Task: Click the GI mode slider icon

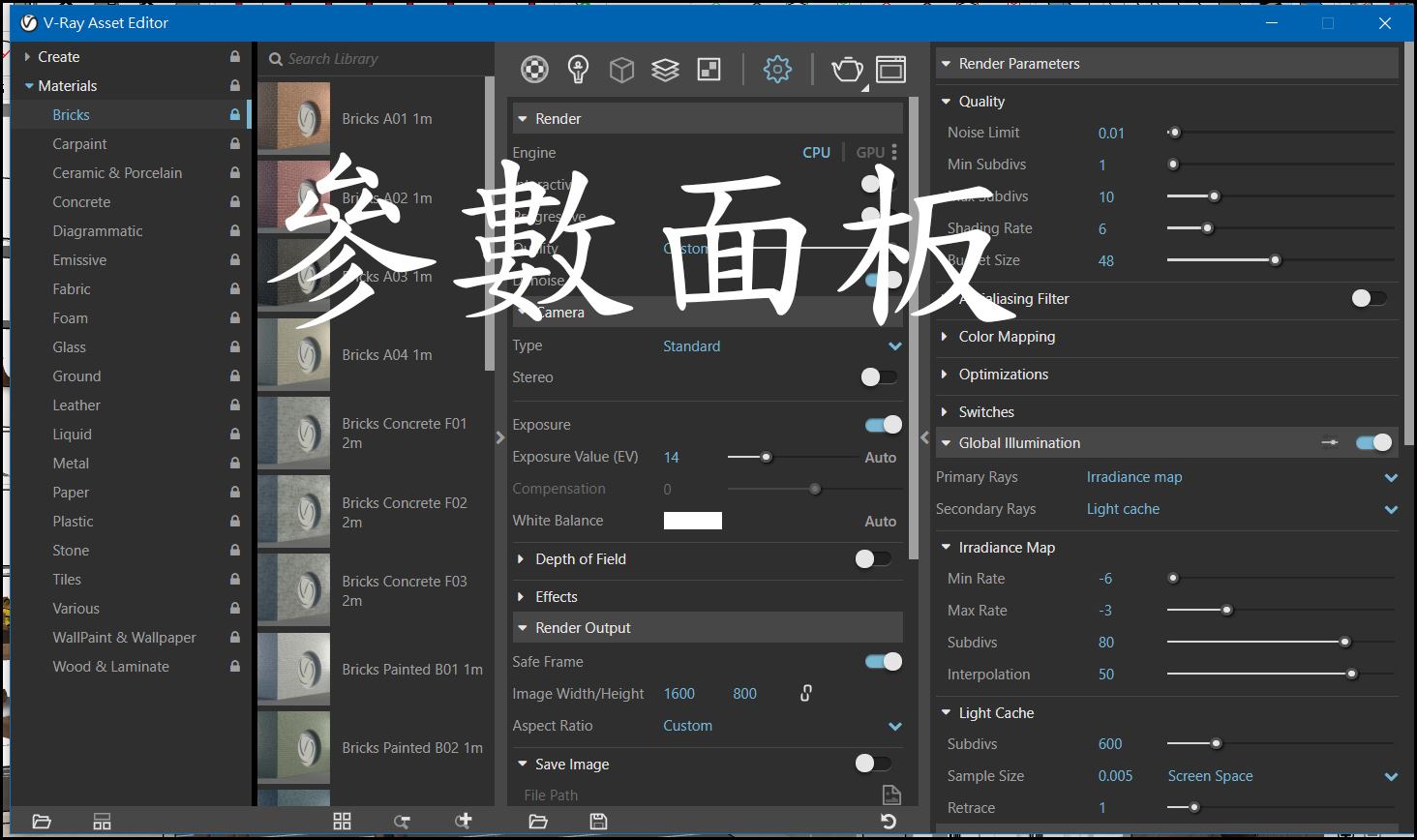Action: tap(1330, 442)
